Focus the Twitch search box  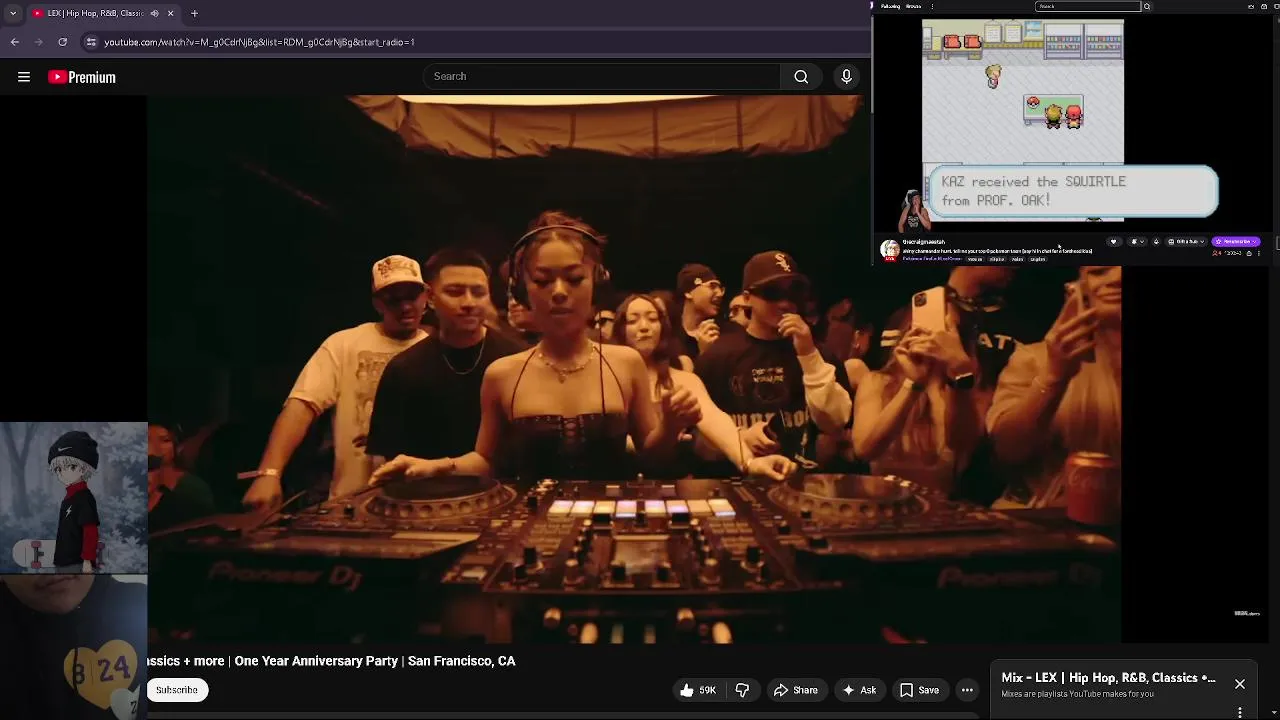point(1088,6)
